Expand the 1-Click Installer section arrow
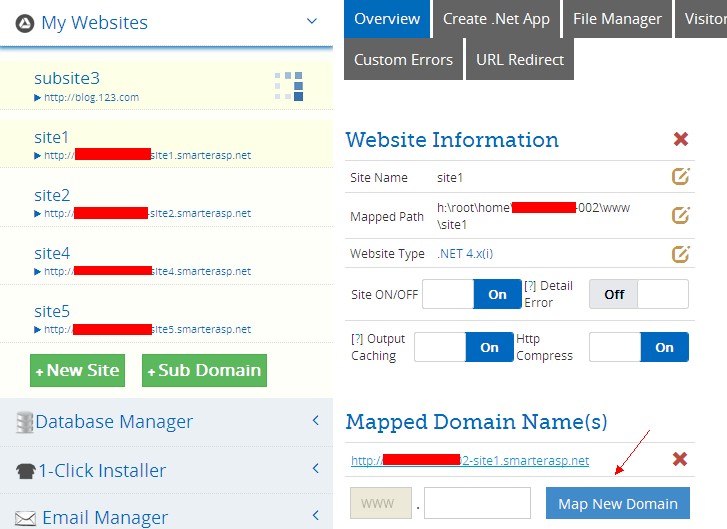The height and width of the screenshot is (529, 727). point(315,470)
